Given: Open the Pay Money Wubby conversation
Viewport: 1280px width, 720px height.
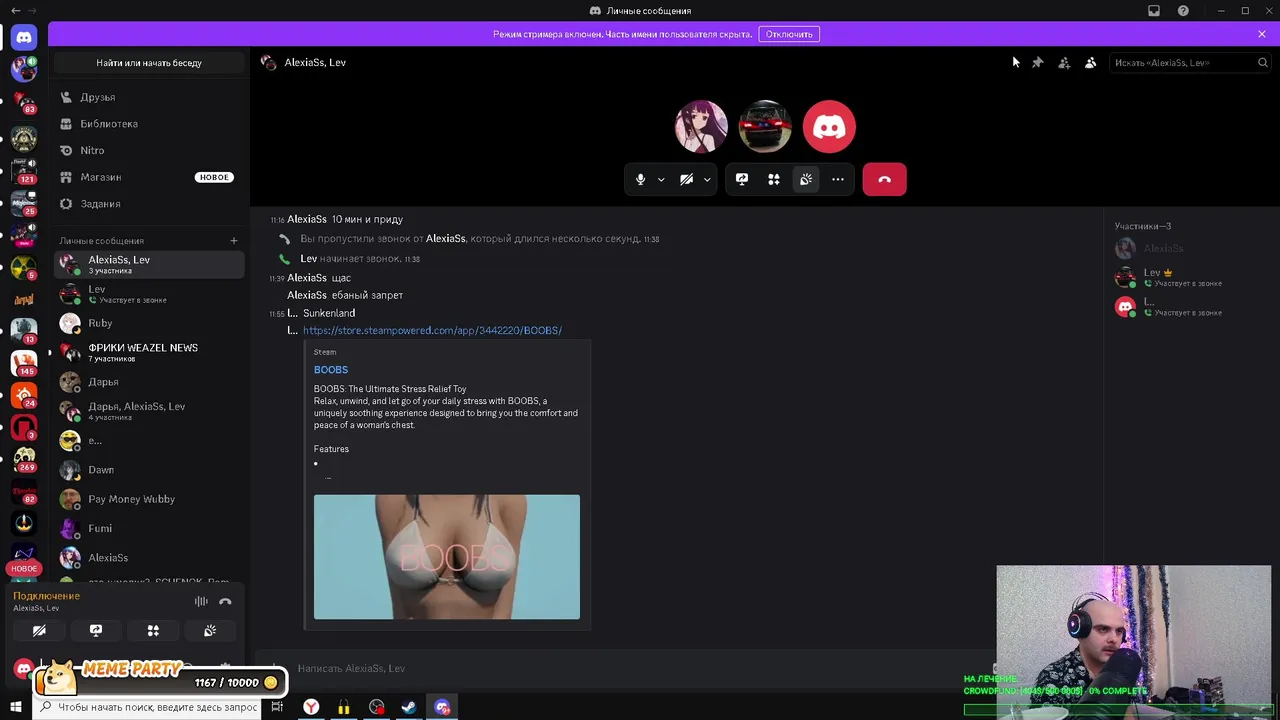Looking at the screenshot, I should (149, 499).
